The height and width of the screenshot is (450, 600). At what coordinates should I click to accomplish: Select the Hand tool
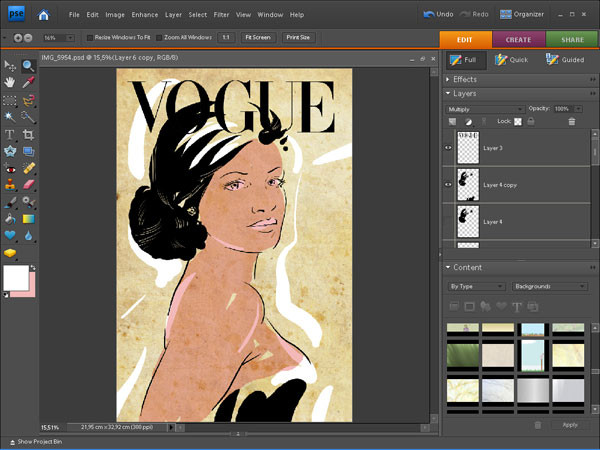pos(10,82)
